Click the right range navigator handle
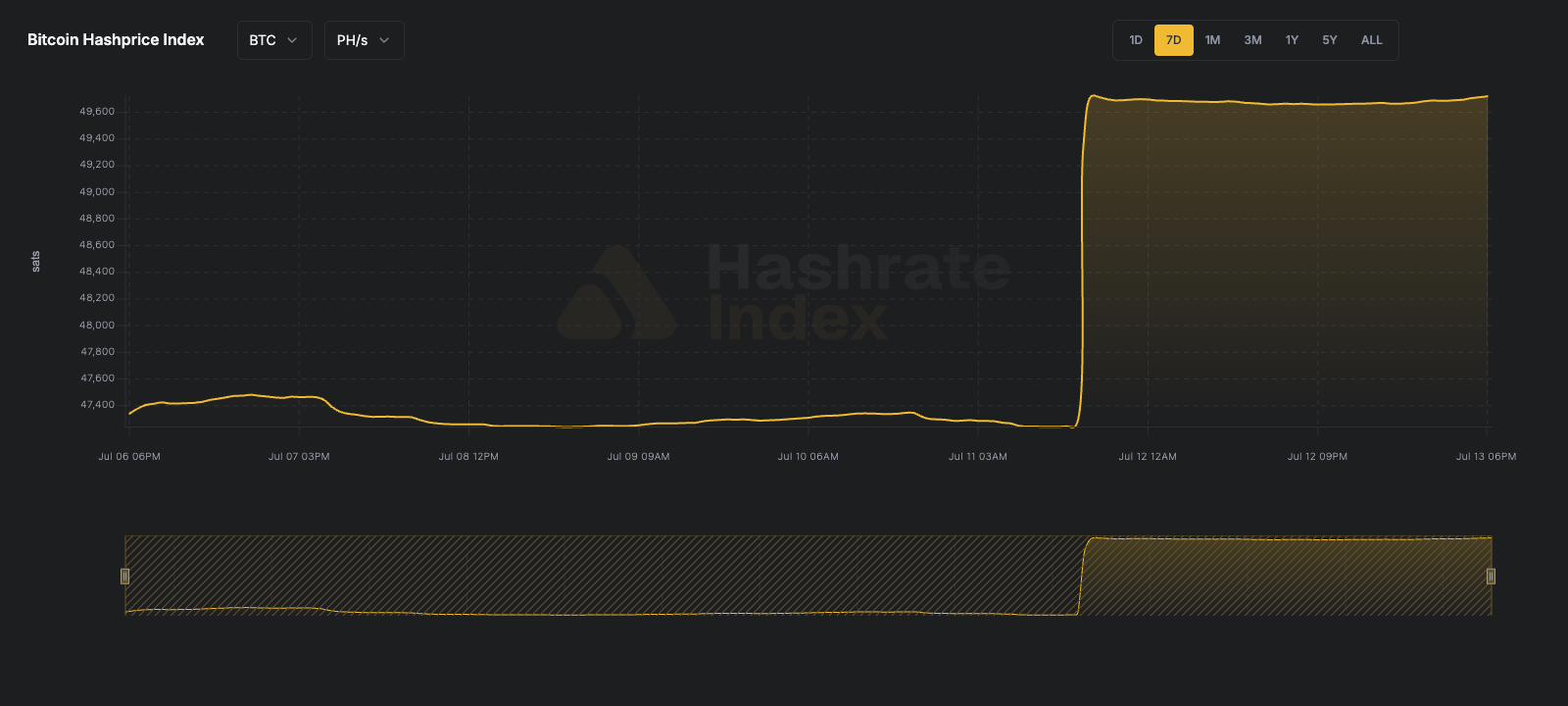 coord(1491,576)
